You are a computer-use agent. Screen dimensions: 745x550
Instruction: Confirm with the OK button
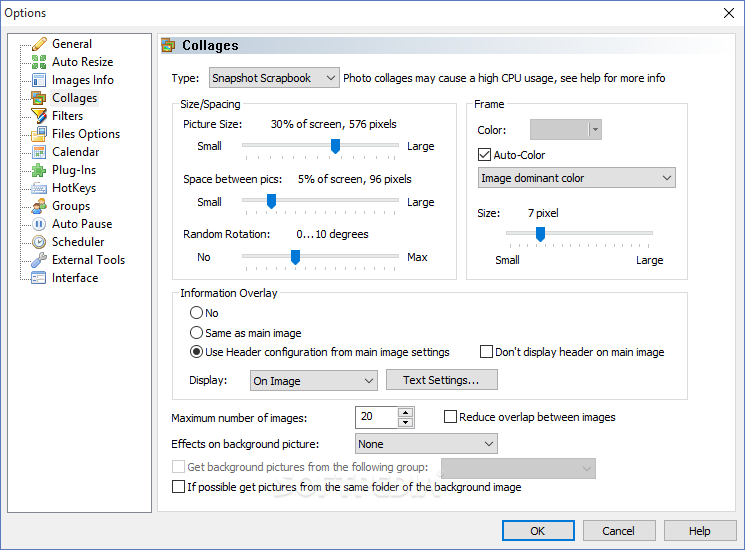[x=538, y=531]
